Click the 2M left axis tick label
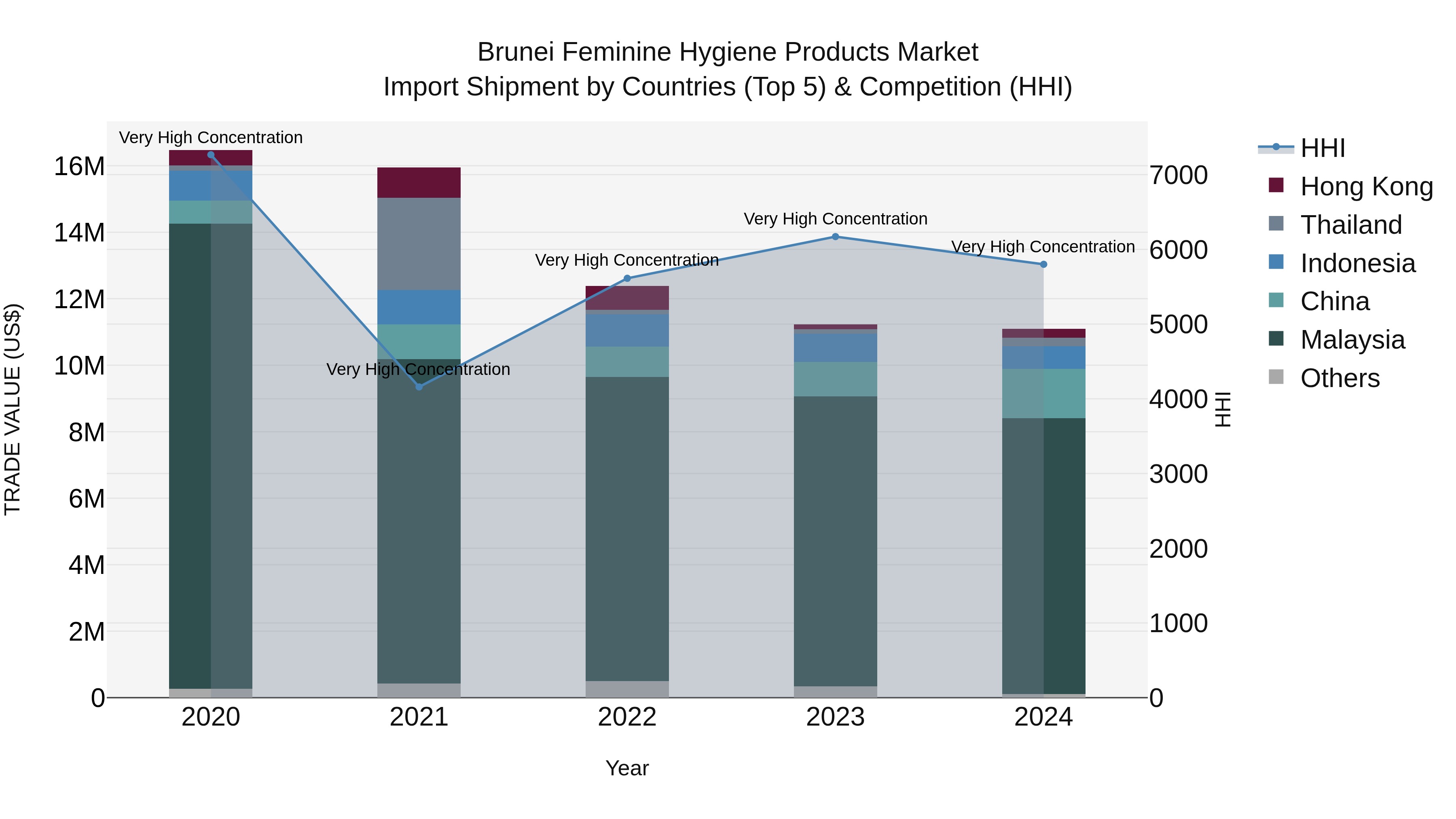The width and height of the screenshot is (1456, 819). [x=87, y=631]
